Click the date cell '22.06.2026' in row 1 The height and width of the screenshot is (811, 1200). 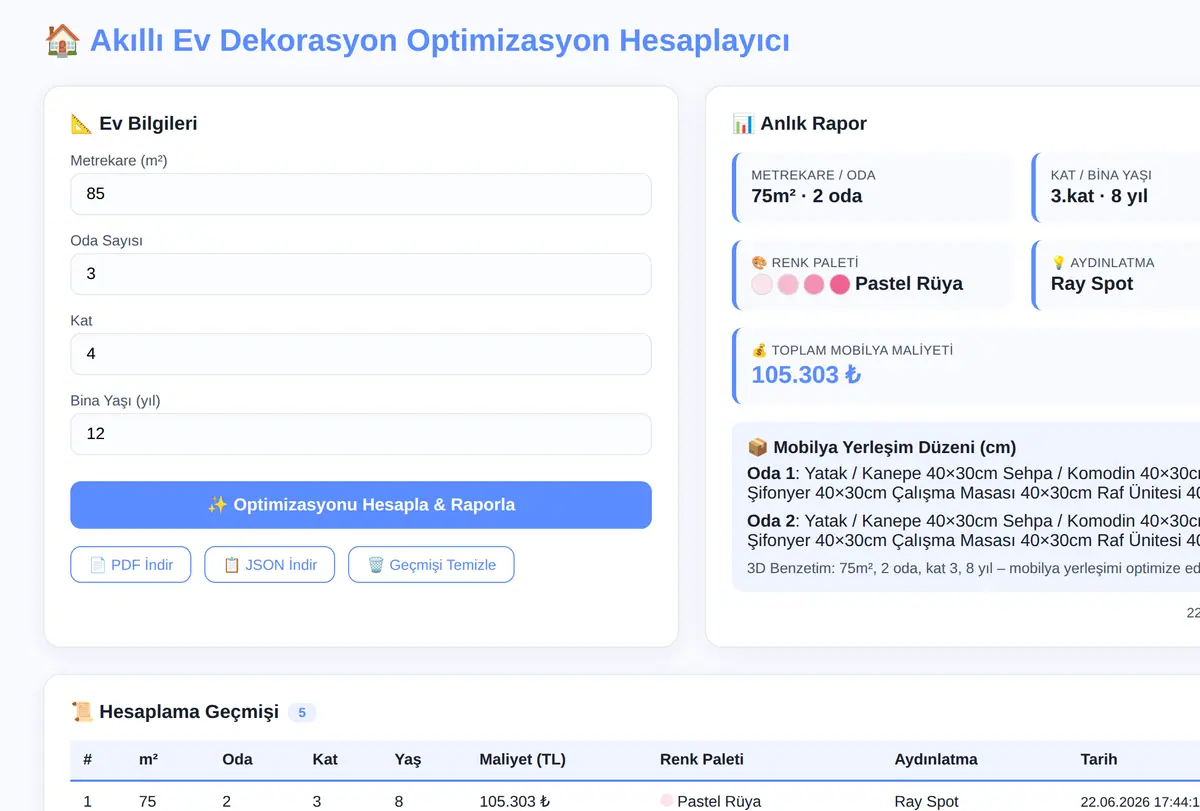point(1140,801)
